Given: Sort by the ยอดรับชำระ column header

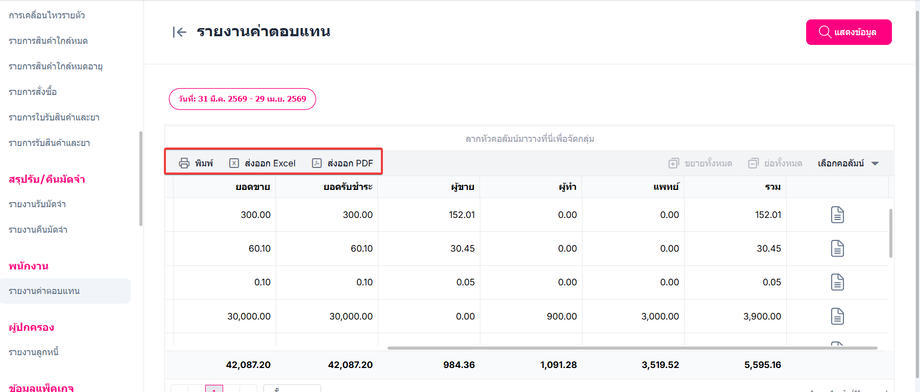Looking at the screenshot, I should click(x=327, y=187).
